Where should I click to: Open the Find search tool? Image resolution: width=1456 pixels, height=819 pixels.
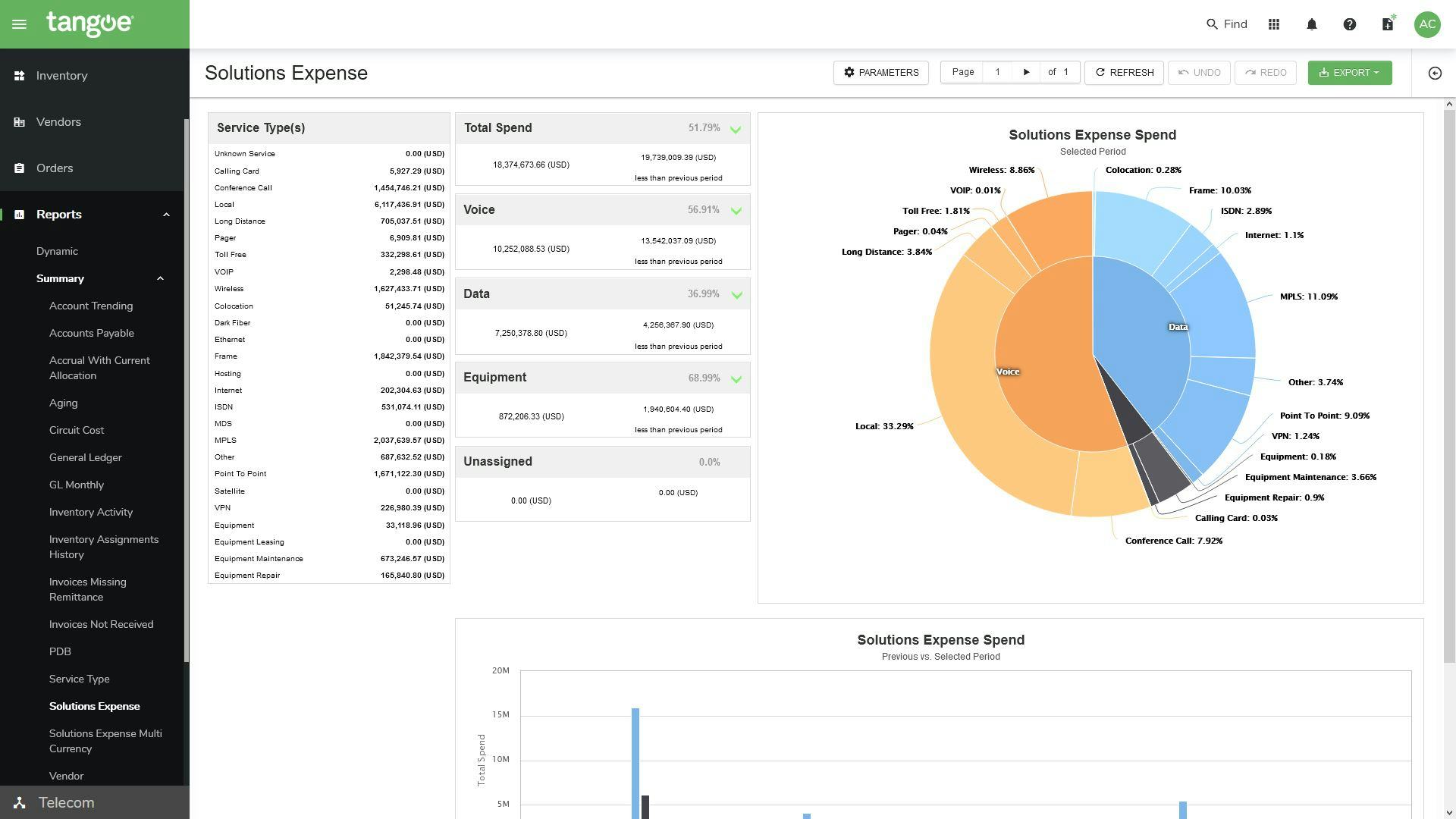click(1225, 24)
